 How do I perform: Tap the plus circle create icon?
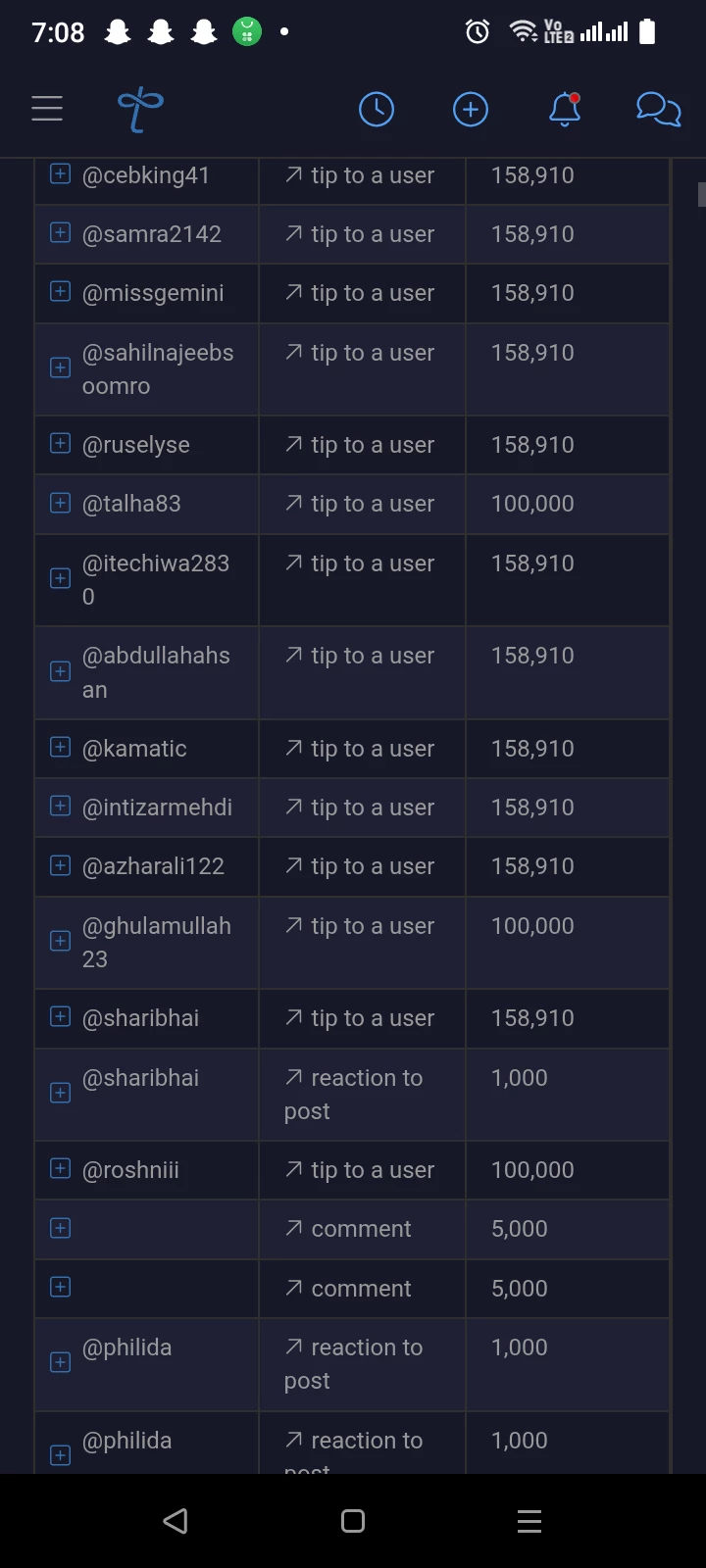pos(471,109)
